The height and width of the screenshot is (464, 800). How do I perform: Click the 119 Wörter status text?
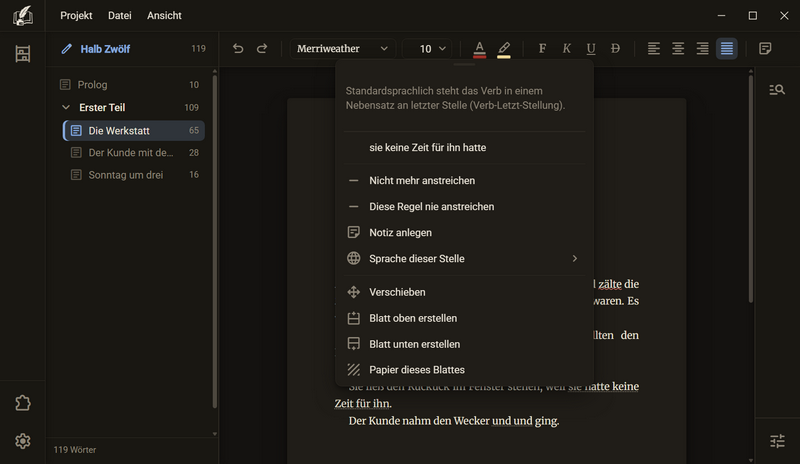tap(75, 450)
